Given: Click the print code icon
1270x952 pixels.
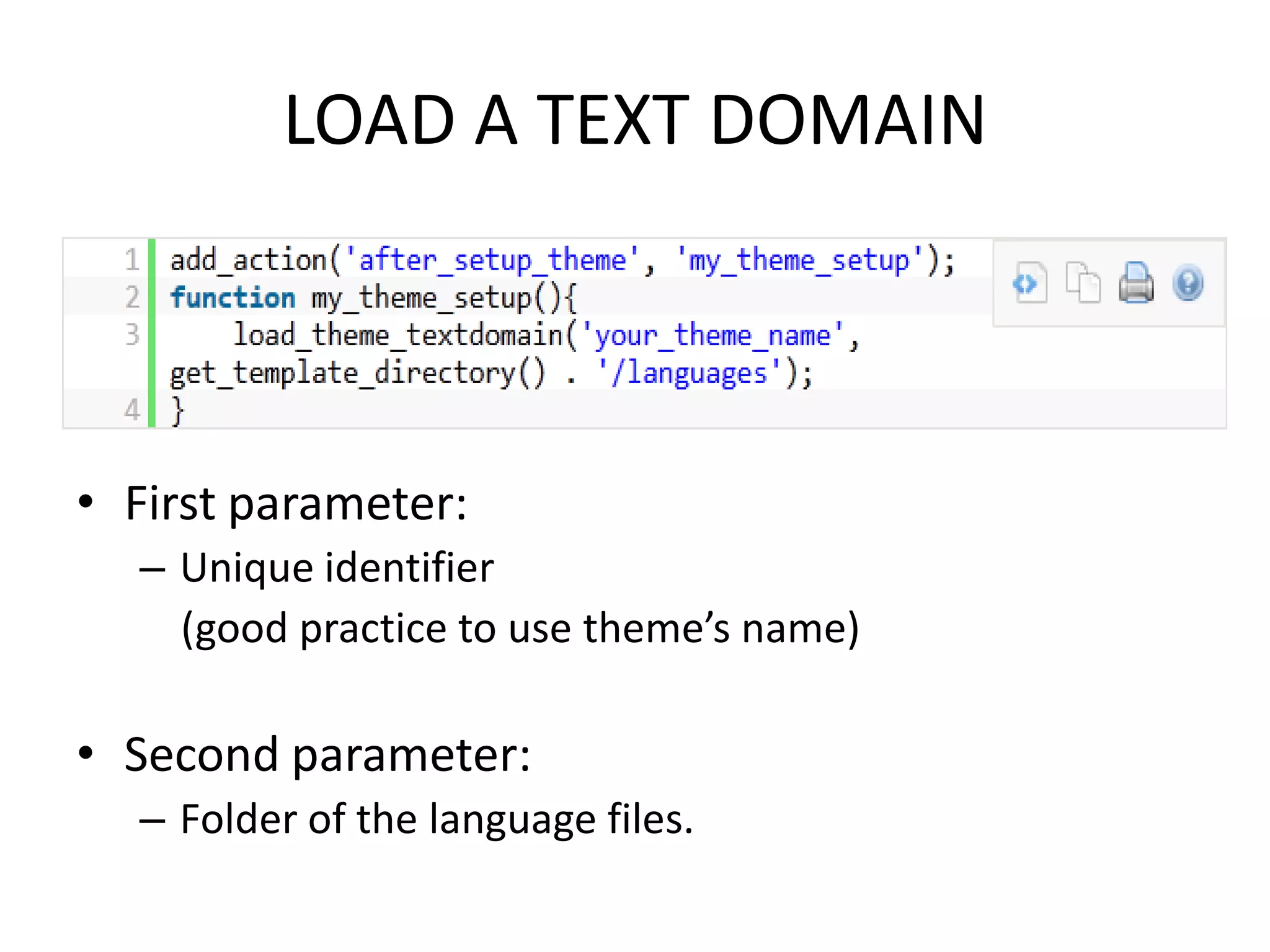Looking at the screenshot, I should coord(1136,283).
